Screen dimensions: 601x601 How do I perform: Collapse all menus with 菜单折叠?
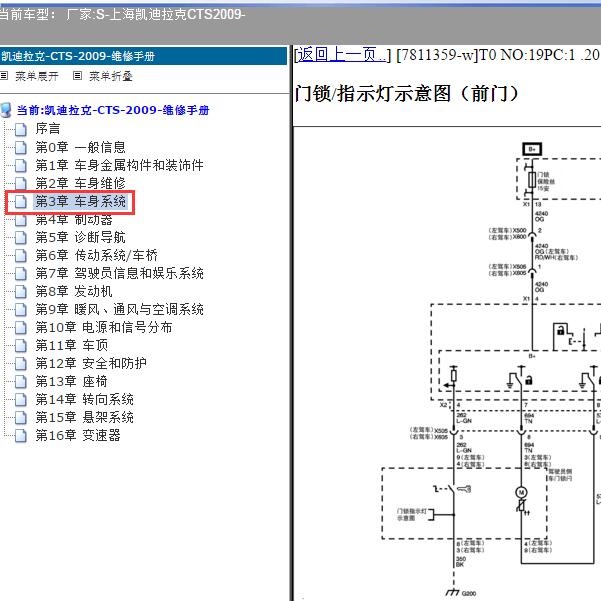[111, 76]
